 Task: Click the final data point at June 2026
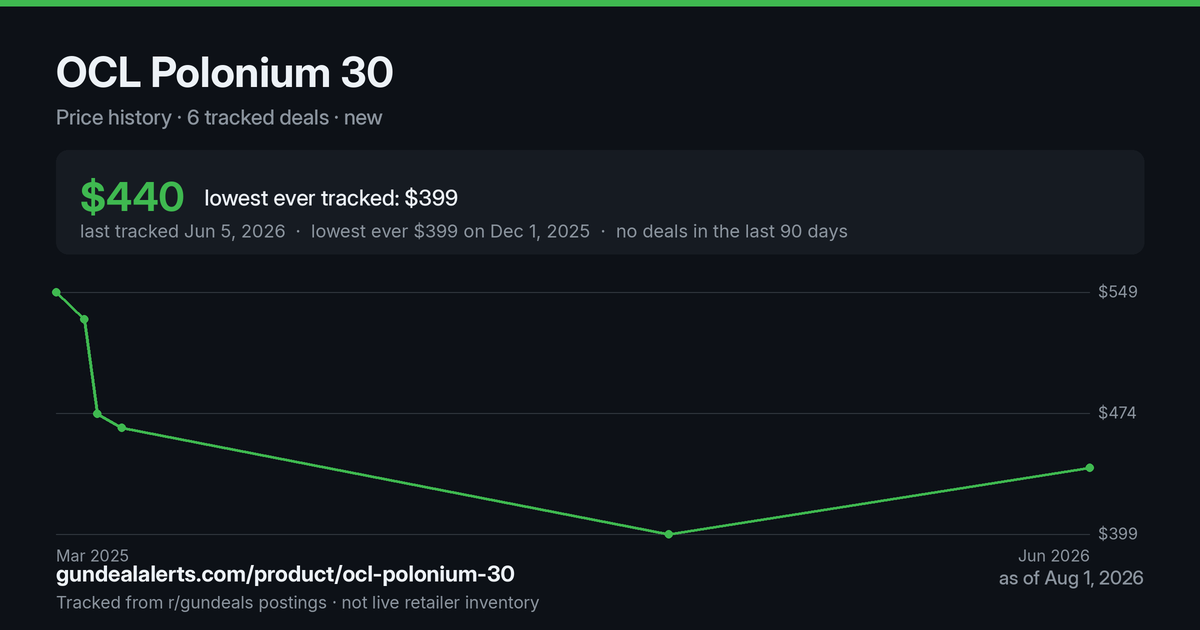click(1090, 468)
